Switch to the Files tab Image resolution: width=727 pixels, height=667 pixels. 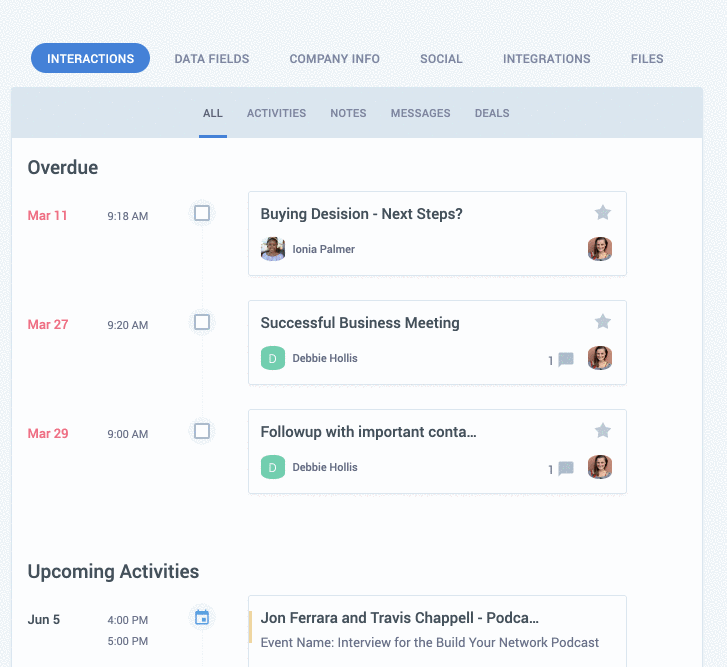(647, 59)
